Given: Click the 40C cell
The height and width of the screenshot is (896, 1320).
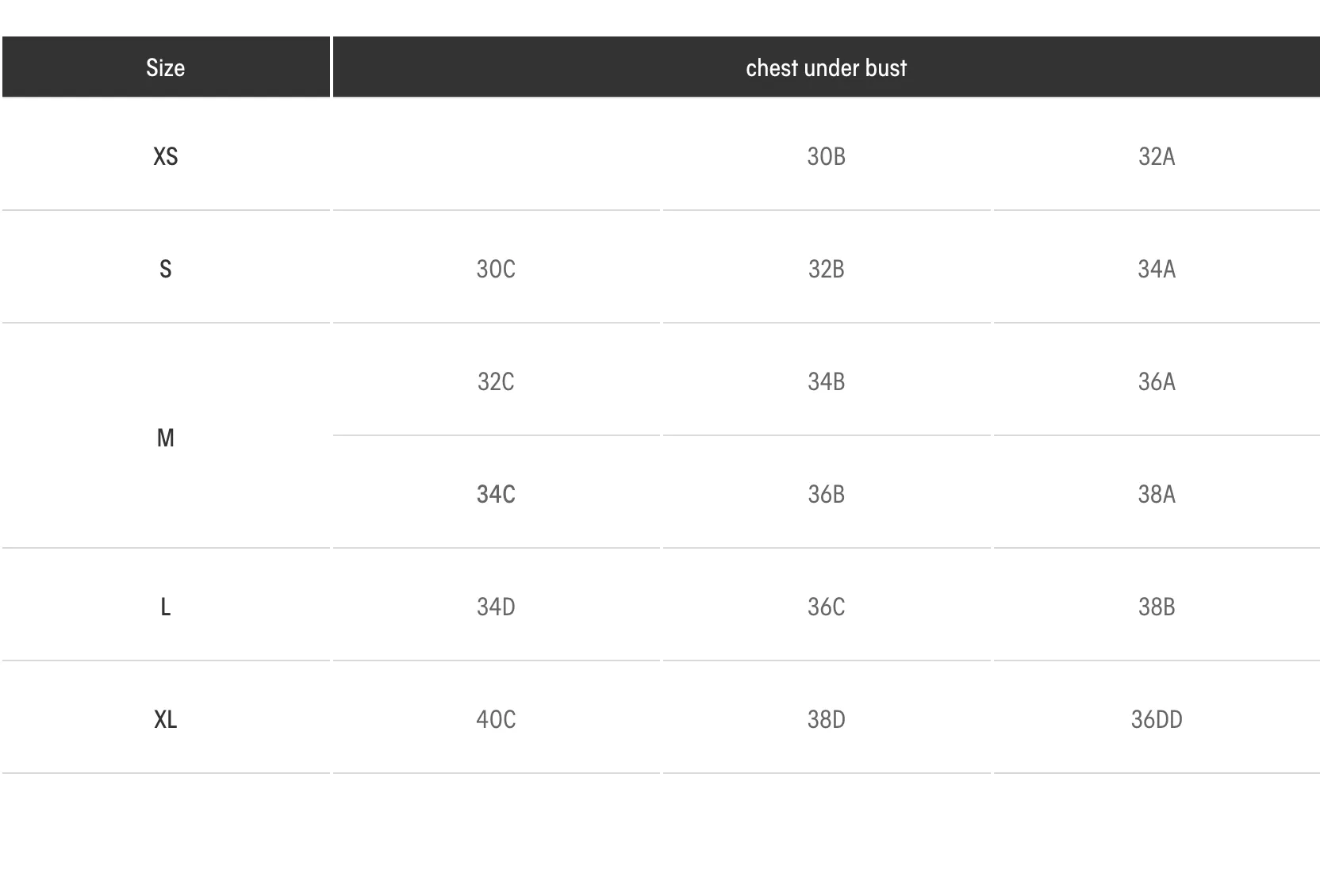Looking at the screenshot, I should point(496,719).
